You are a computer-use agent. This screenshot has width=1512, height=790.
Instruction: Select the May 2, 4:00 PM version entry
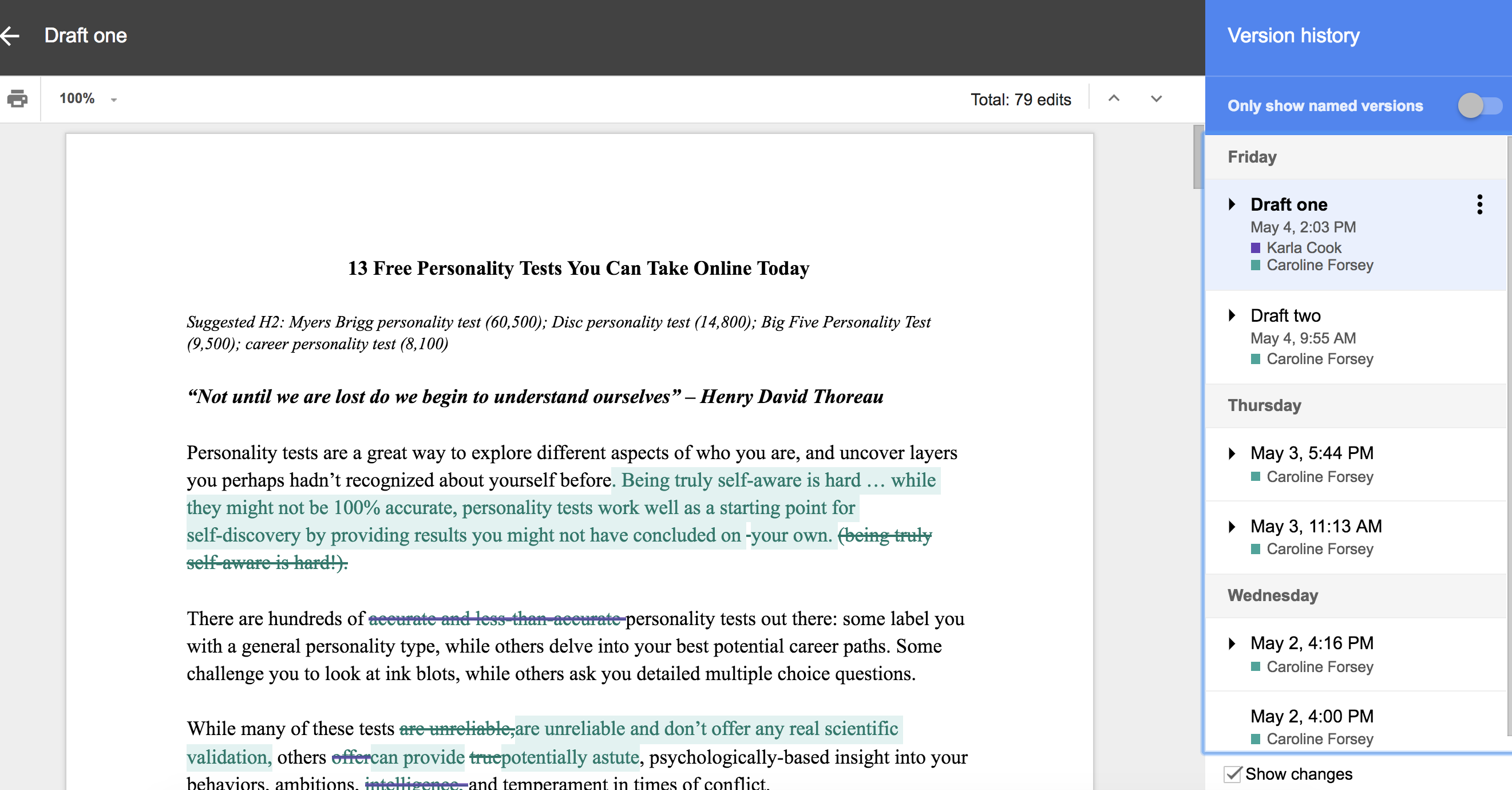[x=1350, y=717]
